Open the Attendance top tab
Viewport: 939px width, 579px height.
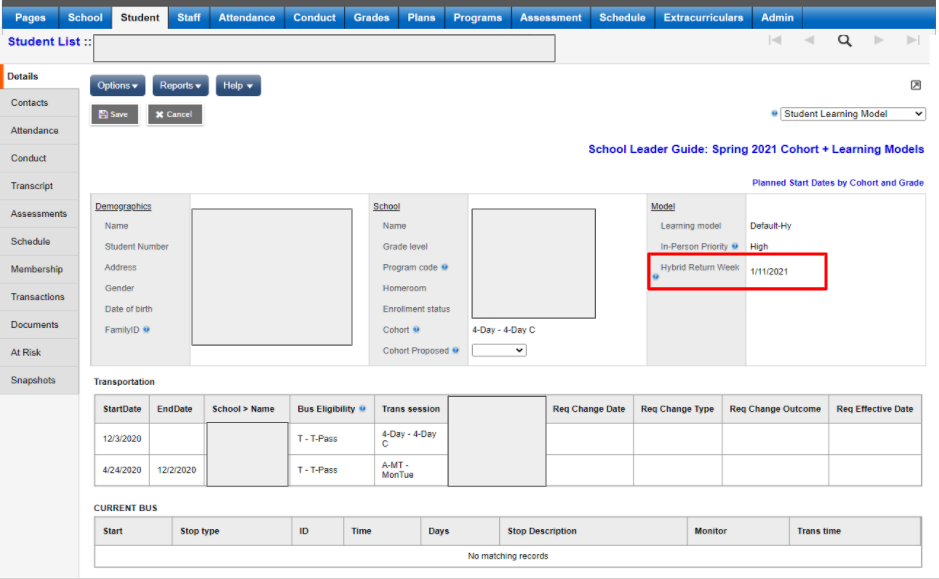click(x=247, y=17)
